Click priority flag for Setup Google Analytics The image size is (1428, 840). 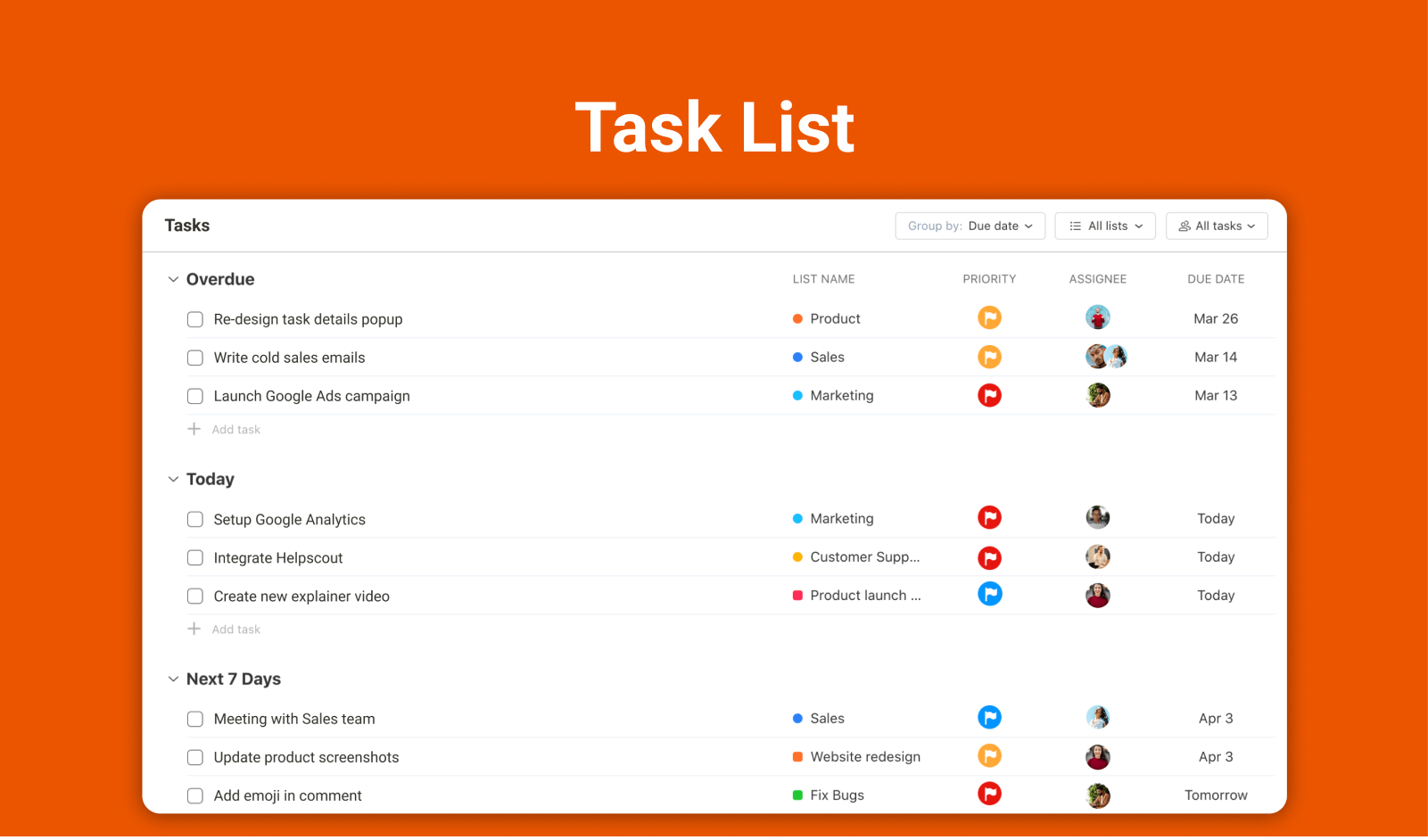989,517
